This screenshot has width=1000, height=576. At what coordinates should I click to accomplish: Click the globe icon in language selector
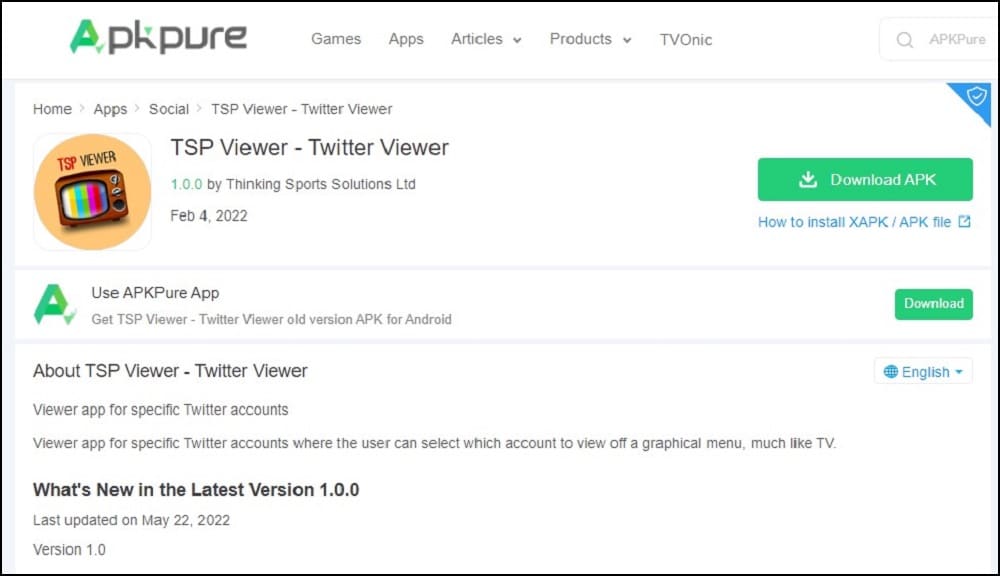[x=891, y=371]
